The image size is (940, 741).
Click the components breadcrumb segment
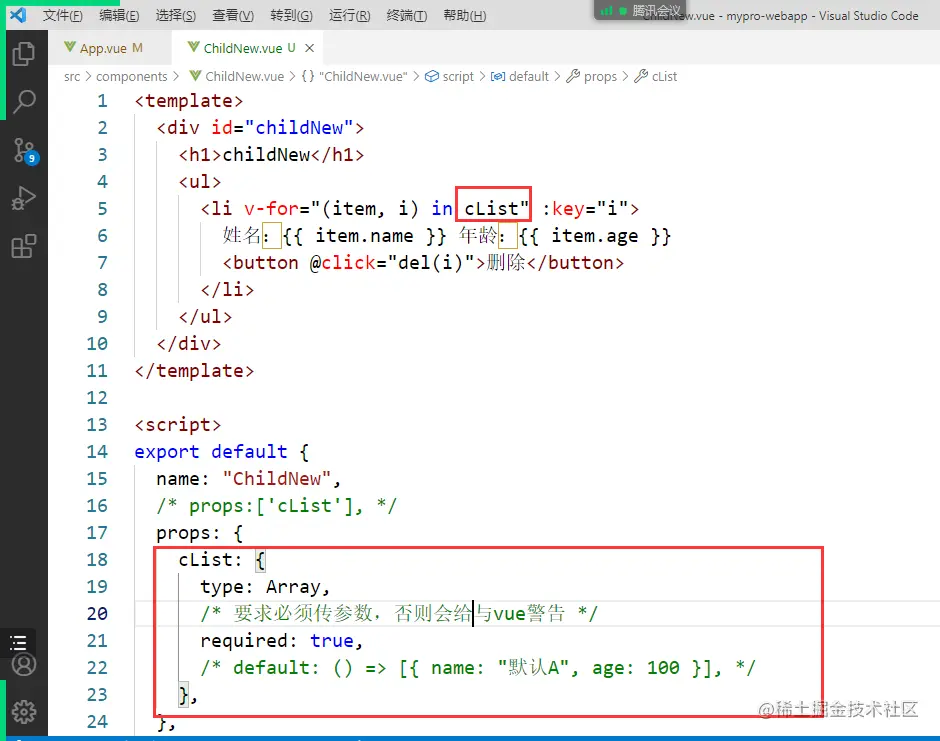[131, 77]
